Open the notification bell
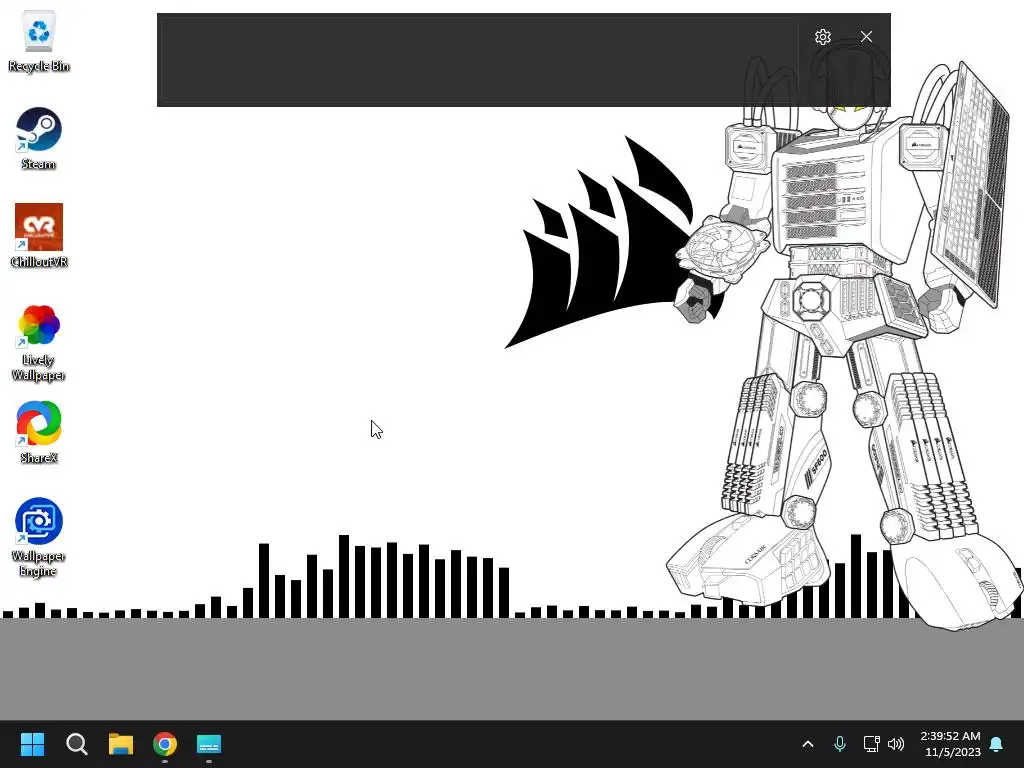 [x=997, y=744]
